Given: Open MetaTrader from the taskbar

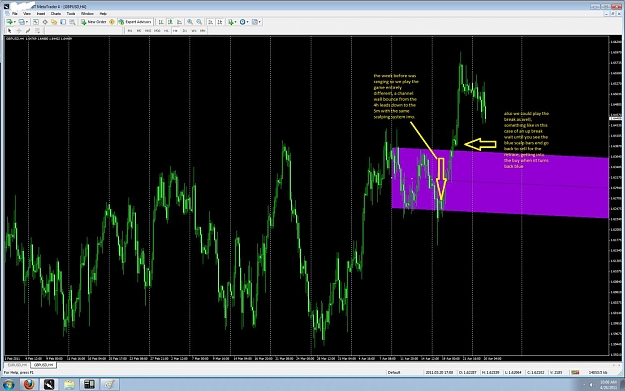Looking at the screenshot, I should (49, 385).
